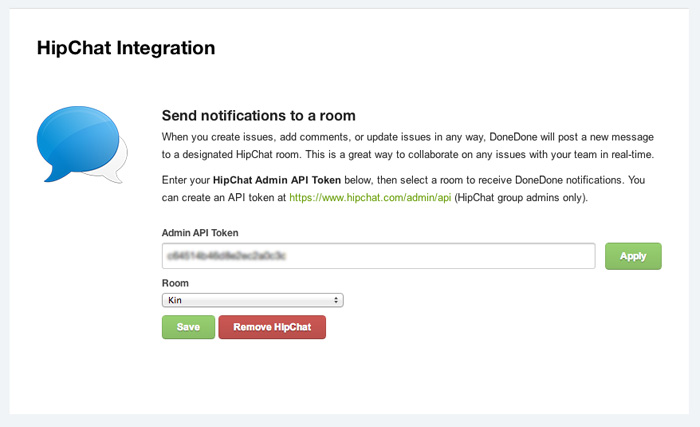Screen dimensions: 700x427
Task: Click the paragraph mentioning DoneDone will post
Action: pos(408,146)
